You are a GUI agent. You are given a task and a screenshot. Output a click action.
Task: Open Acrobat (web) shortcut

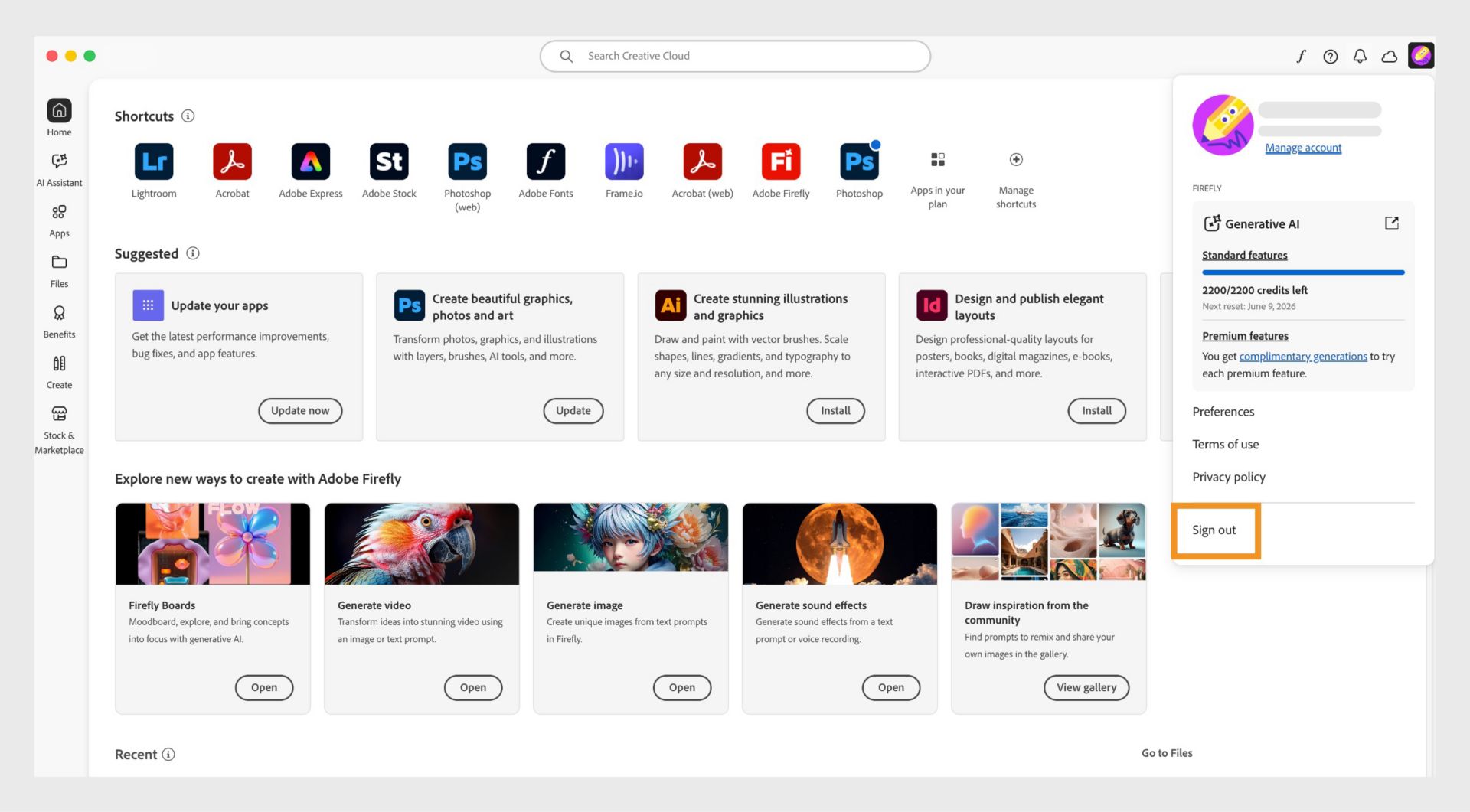point(702,161)
